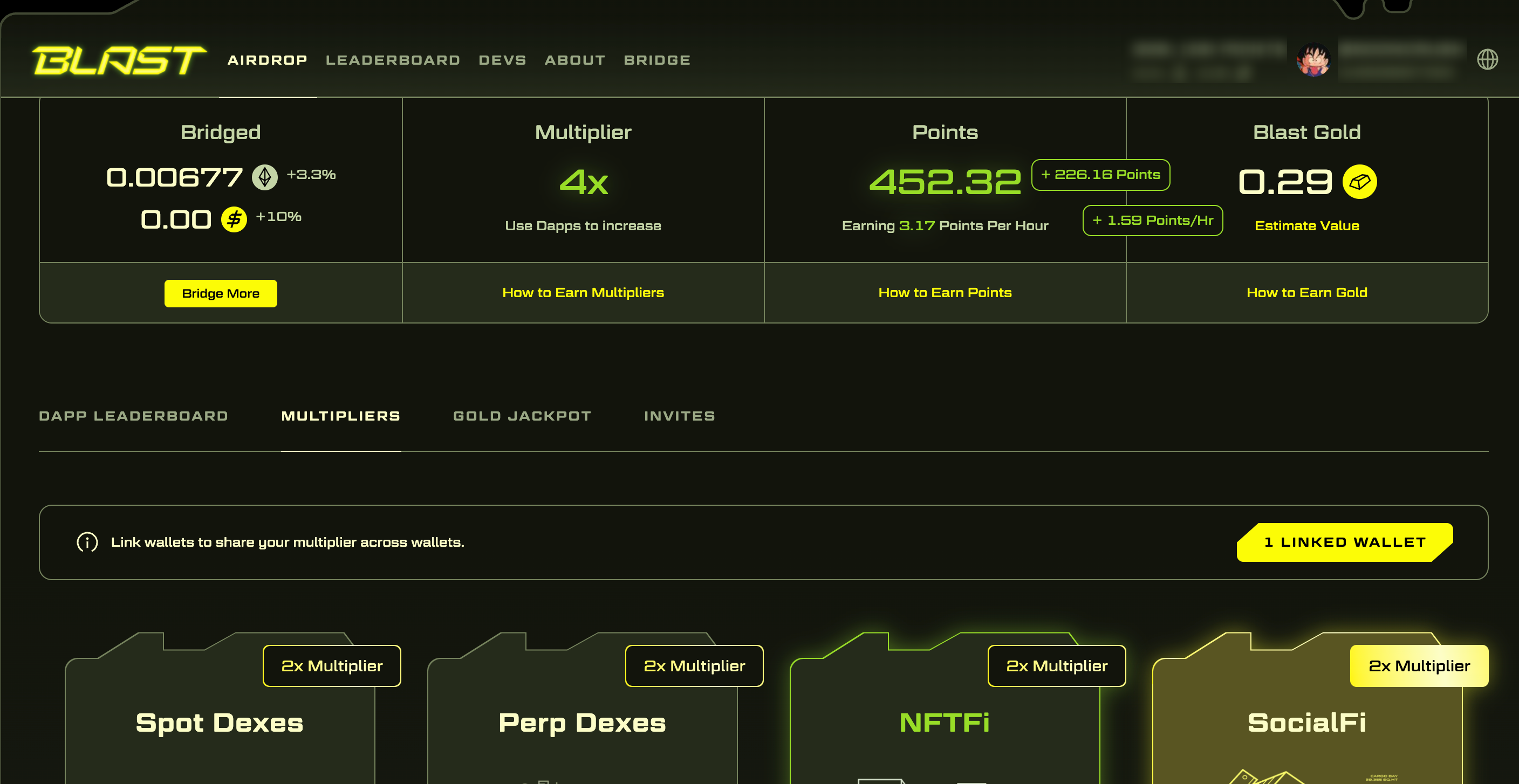Click the Use Dapps to increase text
The height and width of the screenshot is (784, 1519).
[583, 226]
